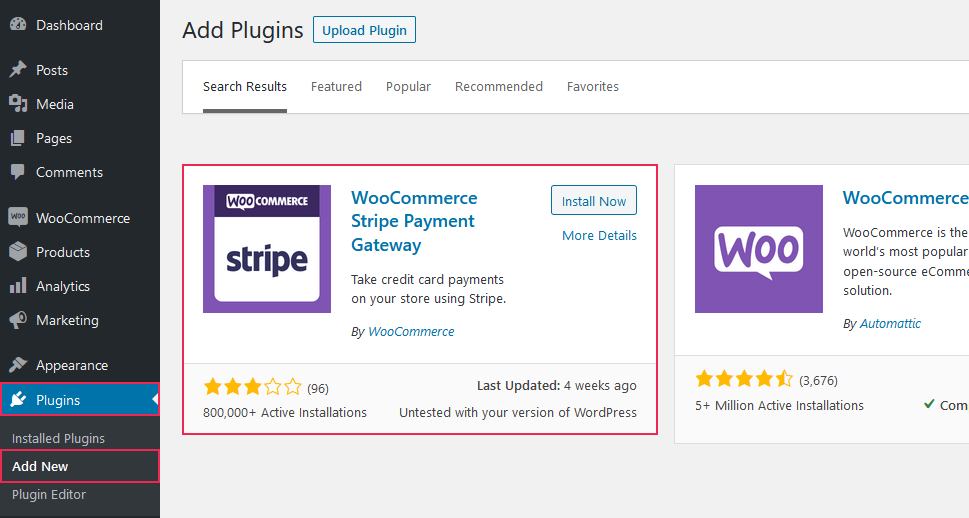
Task: Click the Add Plugins page heading
Action: [243, 30]
